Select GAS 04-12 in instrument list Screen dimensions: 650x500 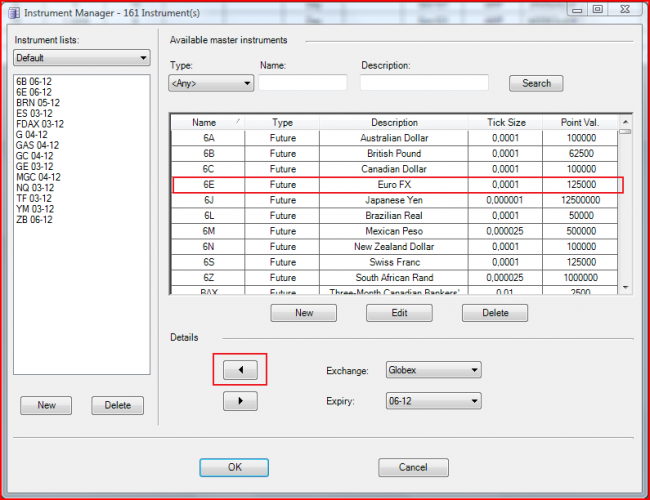(37, 146)
